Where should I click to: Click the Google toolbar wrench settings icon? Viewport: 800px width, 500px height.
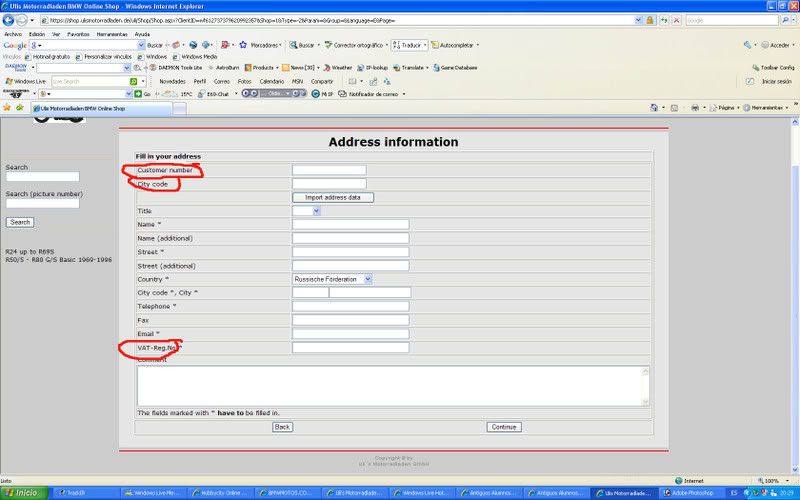(747, 45)
